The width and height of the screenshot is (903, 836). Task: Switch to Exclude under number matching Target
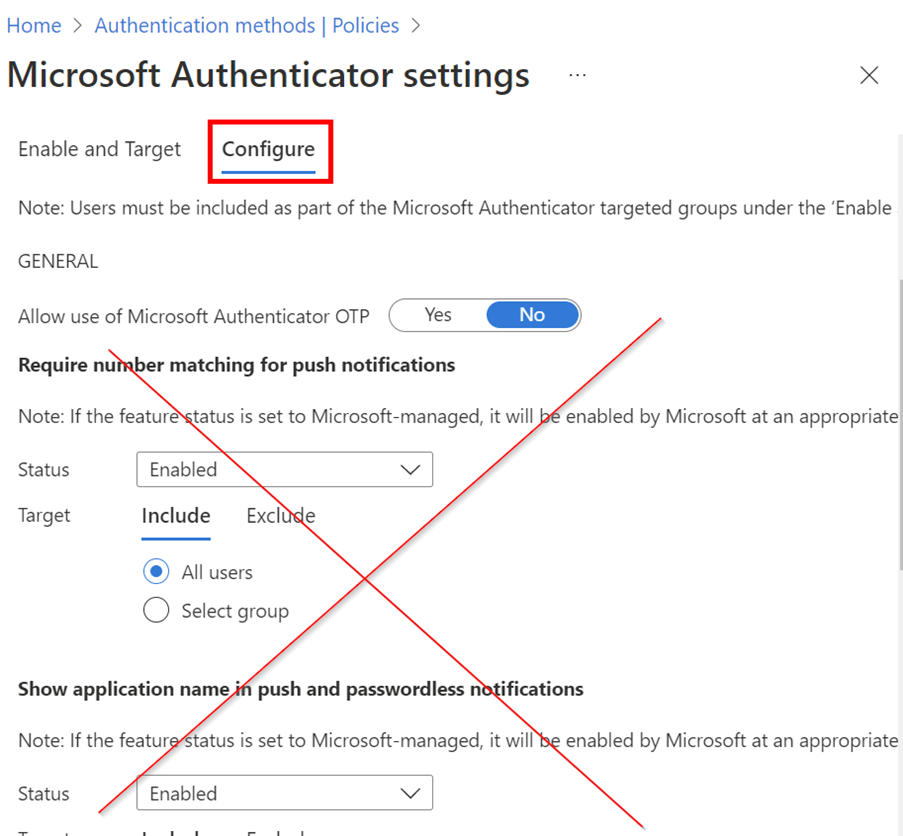coord(280,516)
